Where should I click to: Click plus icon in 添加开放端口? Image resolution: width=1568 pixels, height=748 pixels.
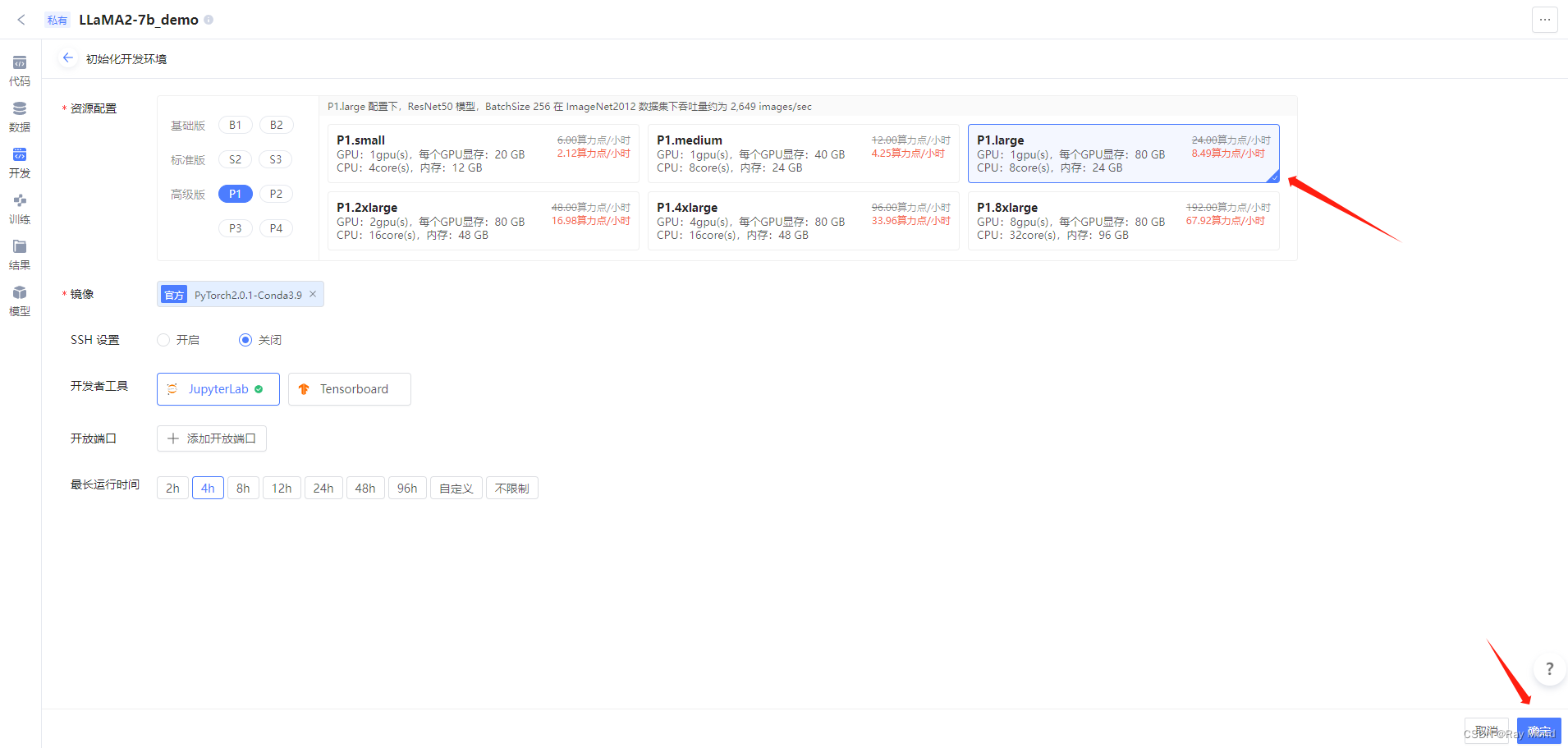click(173, 438)
